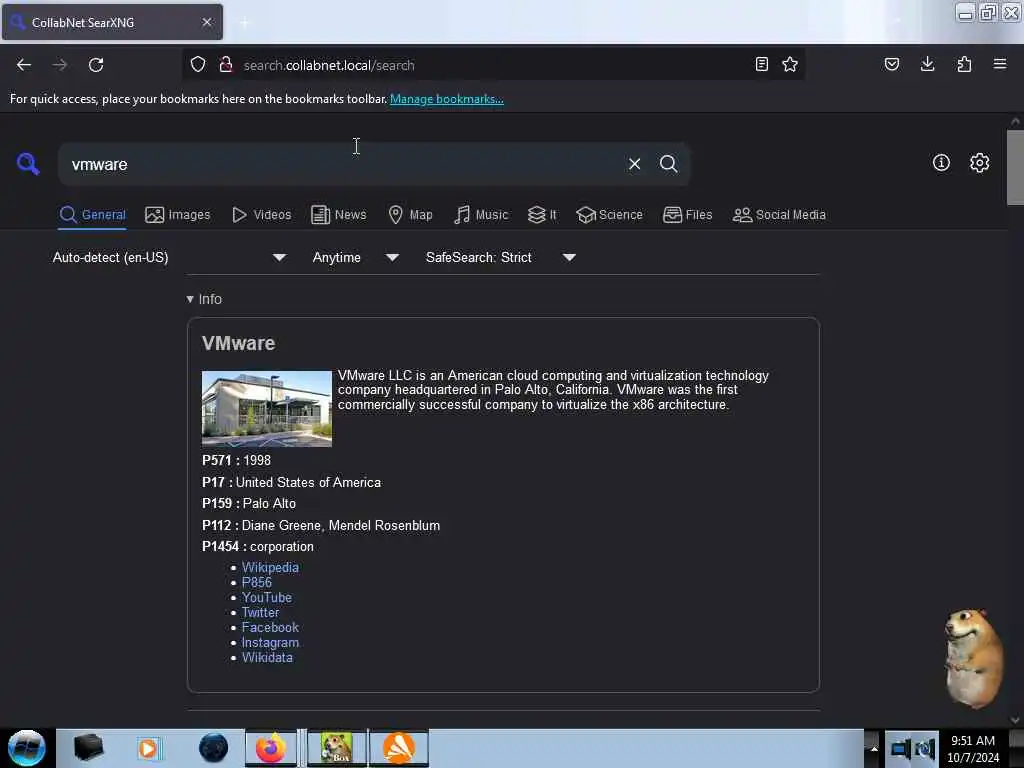The width and height of the screenshot is (1024, 768).
Task: Click the VMware infobox heading
Action: [238, 344]
